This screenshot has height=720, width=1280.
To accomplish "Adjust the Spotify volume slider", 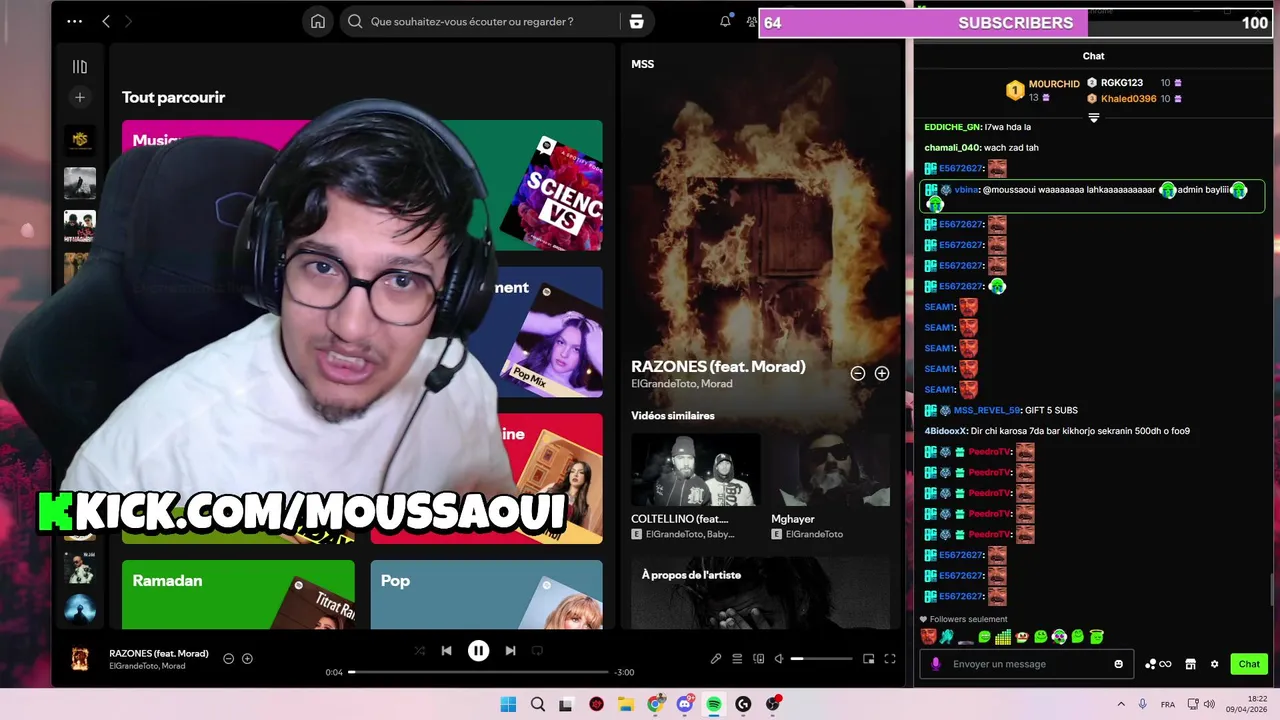I will pyautogui.click(x=821, y=658).
